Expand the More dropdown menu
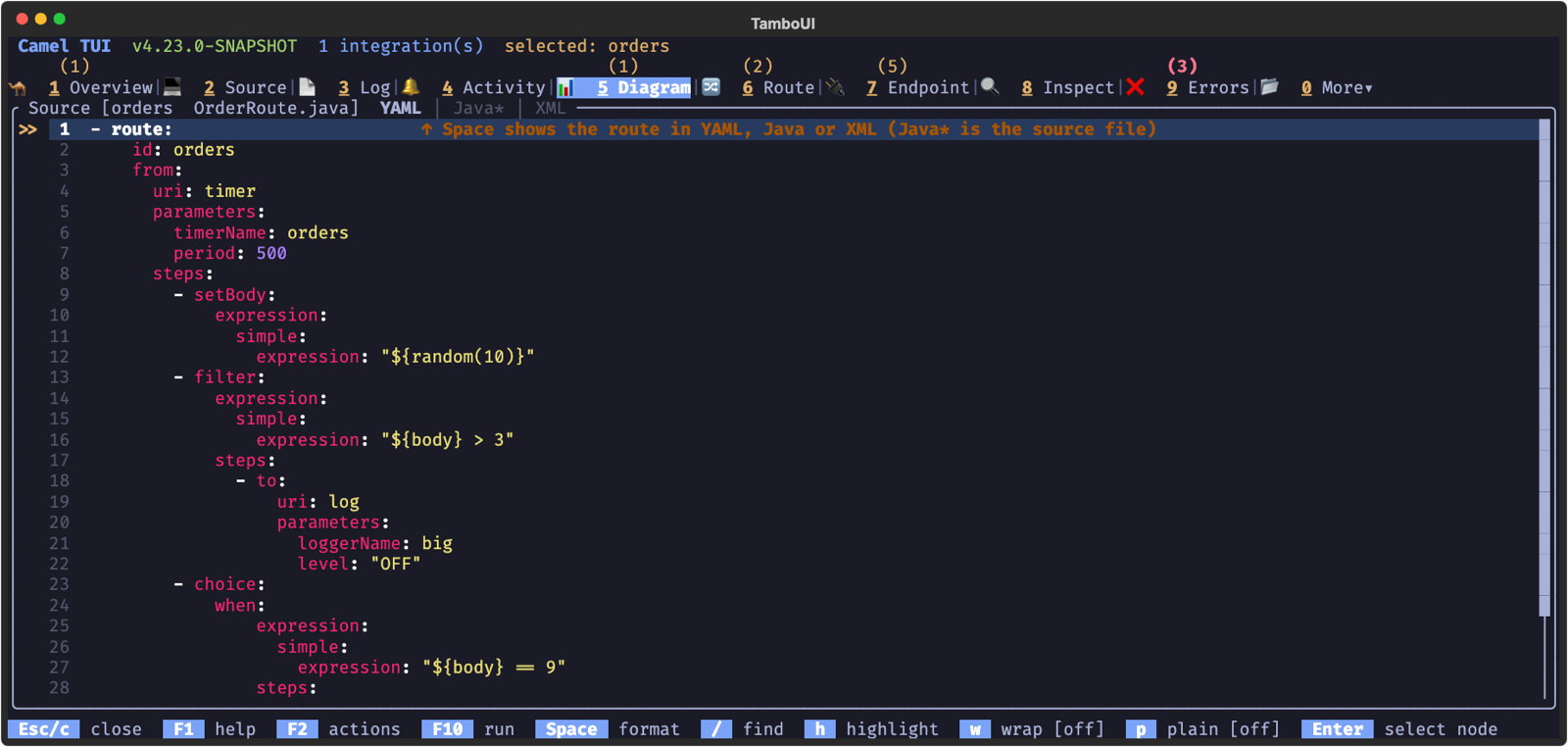This screenshot has width=1568, height=747. click(x=1337, y=87)
